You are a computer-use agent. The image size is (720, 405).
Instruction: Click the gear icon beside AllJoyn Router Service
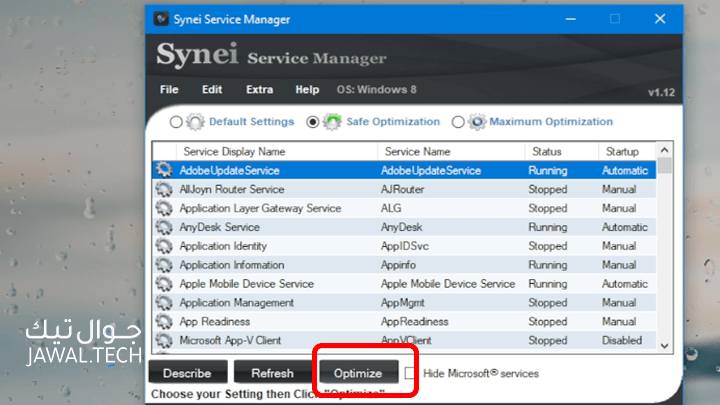pyautogui.click(x=164, y=189)
